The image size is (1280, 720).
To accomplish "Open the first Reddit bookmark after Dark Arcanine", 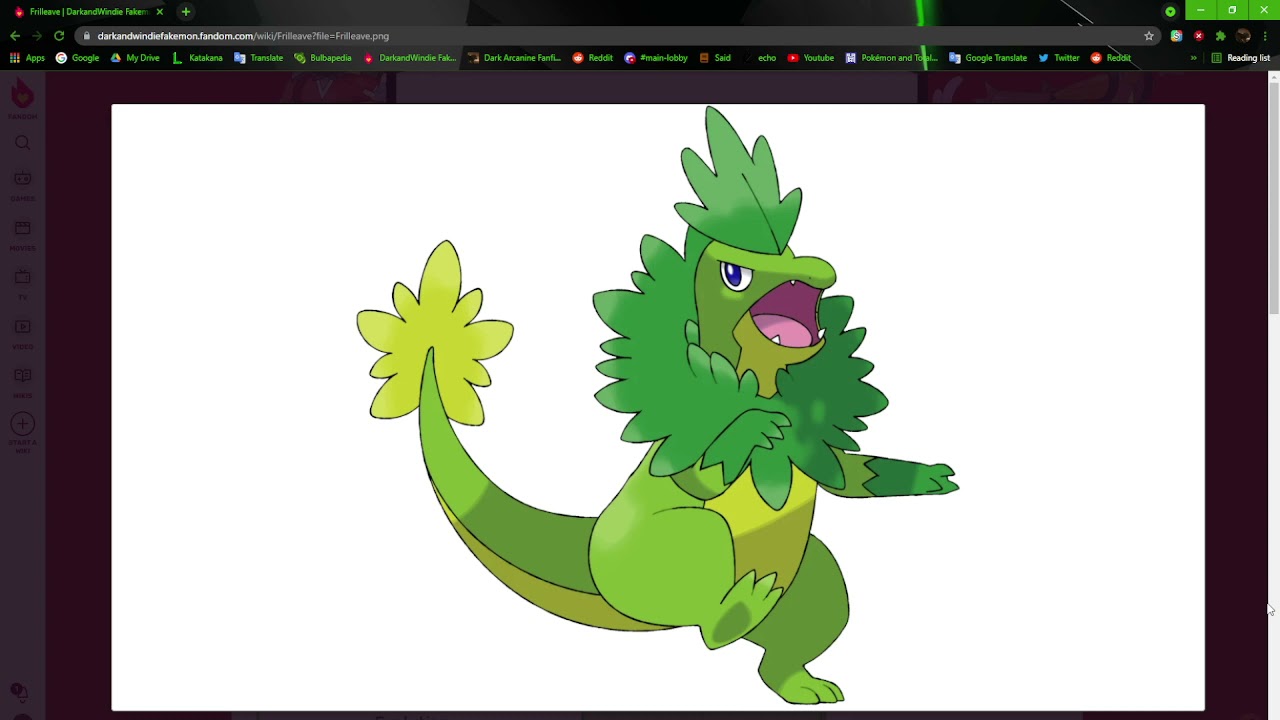I will [x=592, y=58].
